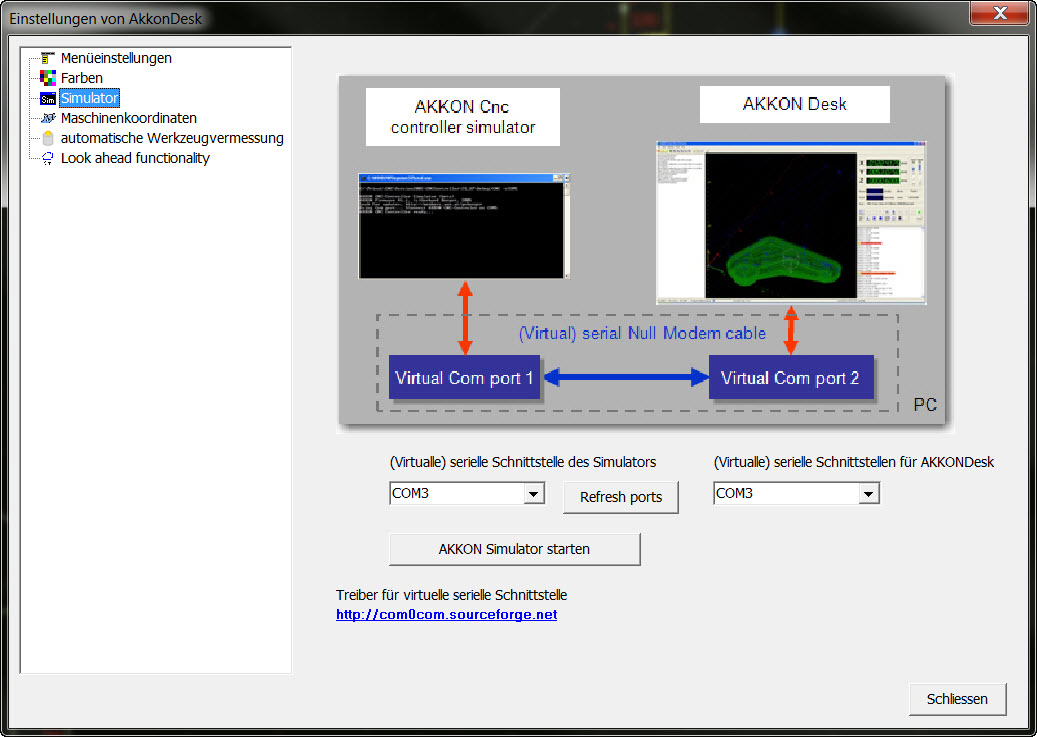This screenshot has height=737, width=1037.
Task: Select the Maschinenkoordinaten text label
Action: [x=129, y=118]
